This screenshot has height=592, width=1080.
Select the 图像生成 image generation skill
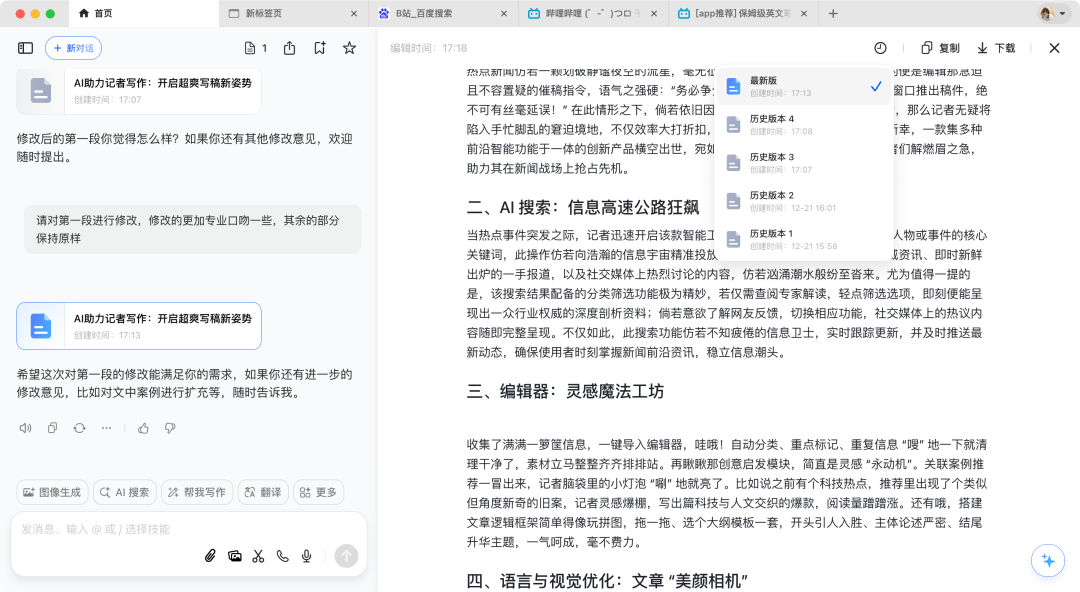(52, 492)
